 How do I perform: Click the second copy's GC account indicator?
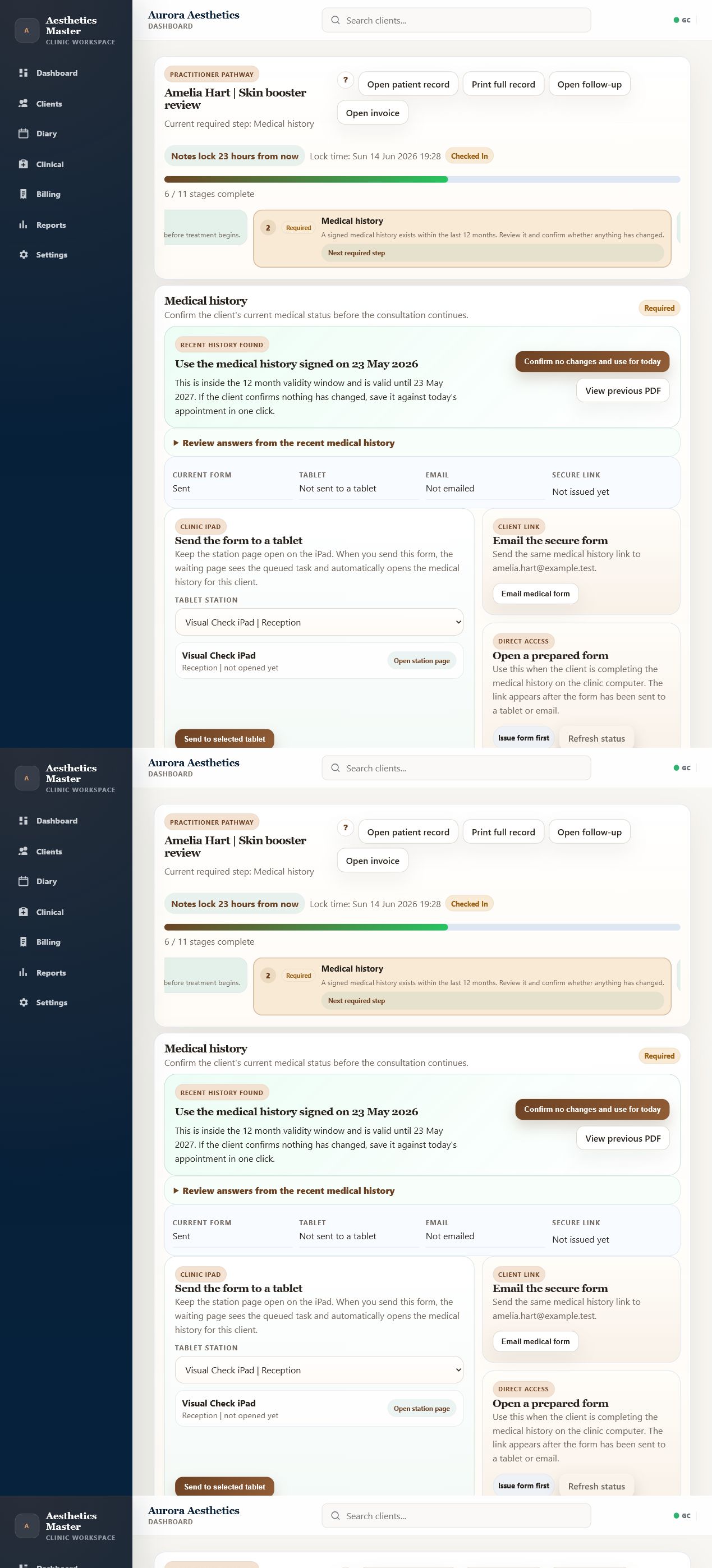coord(682,768)
